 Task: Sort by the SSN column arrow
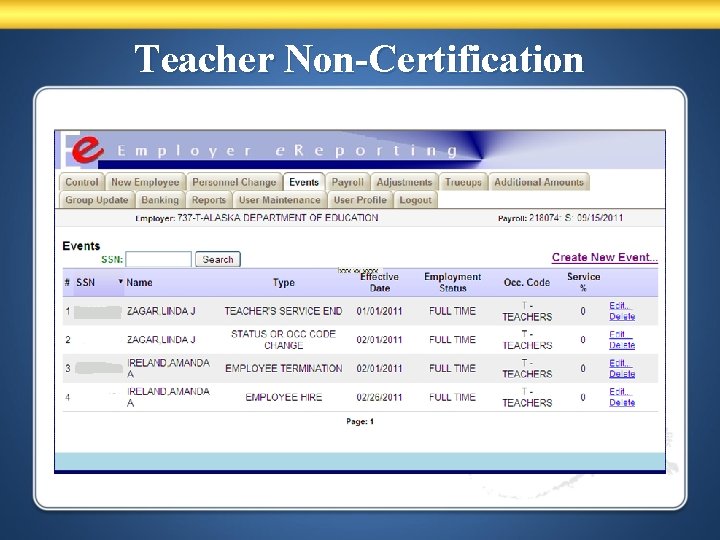tap(121, 281)
